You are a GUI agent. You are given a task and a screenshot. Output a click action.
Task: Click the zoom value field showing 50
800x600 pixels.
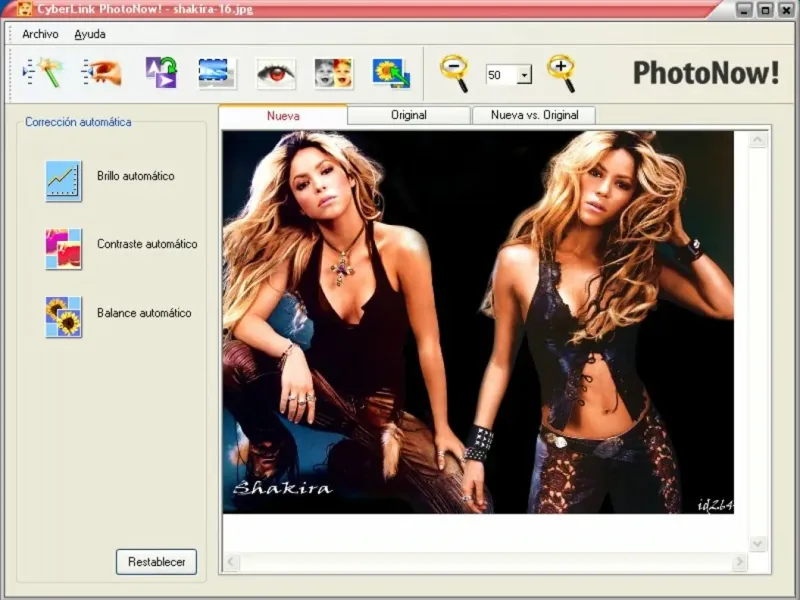pos(502,75)
